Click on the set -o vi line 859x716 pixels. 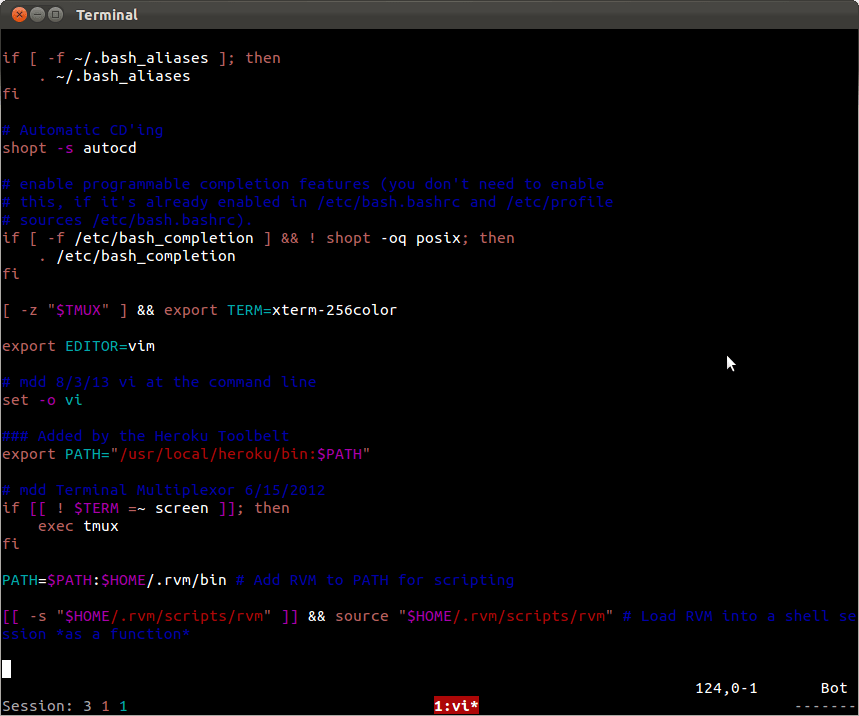click(42, 400)
